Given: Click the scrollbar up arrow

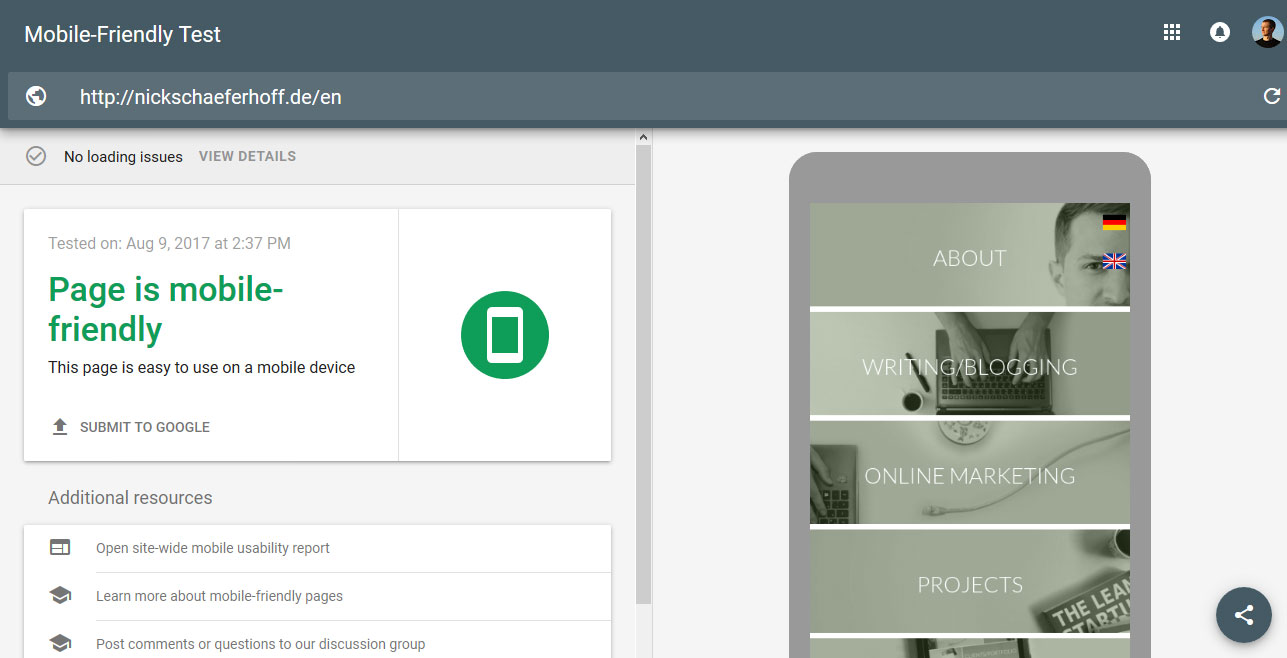Looking at the screenshot, I should (643, 137).
